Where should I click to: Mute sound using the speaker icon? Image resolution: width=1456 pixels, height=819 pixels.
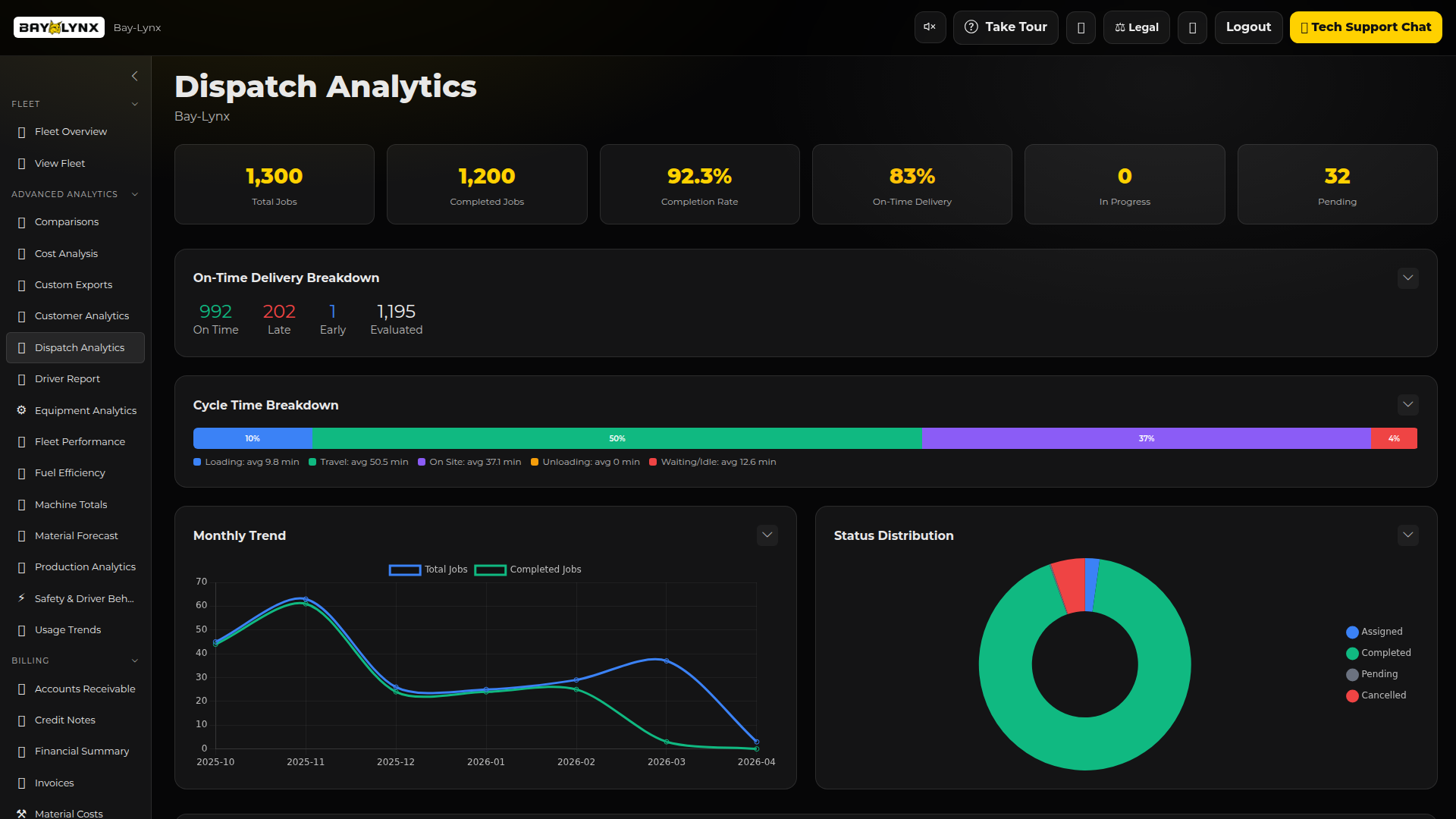930,27
